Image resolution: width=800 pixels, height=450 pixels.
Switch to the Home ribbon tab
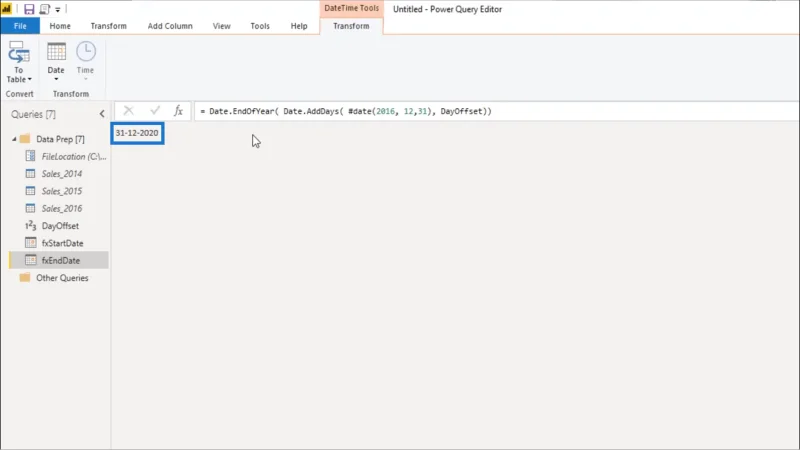click(60, 26)
